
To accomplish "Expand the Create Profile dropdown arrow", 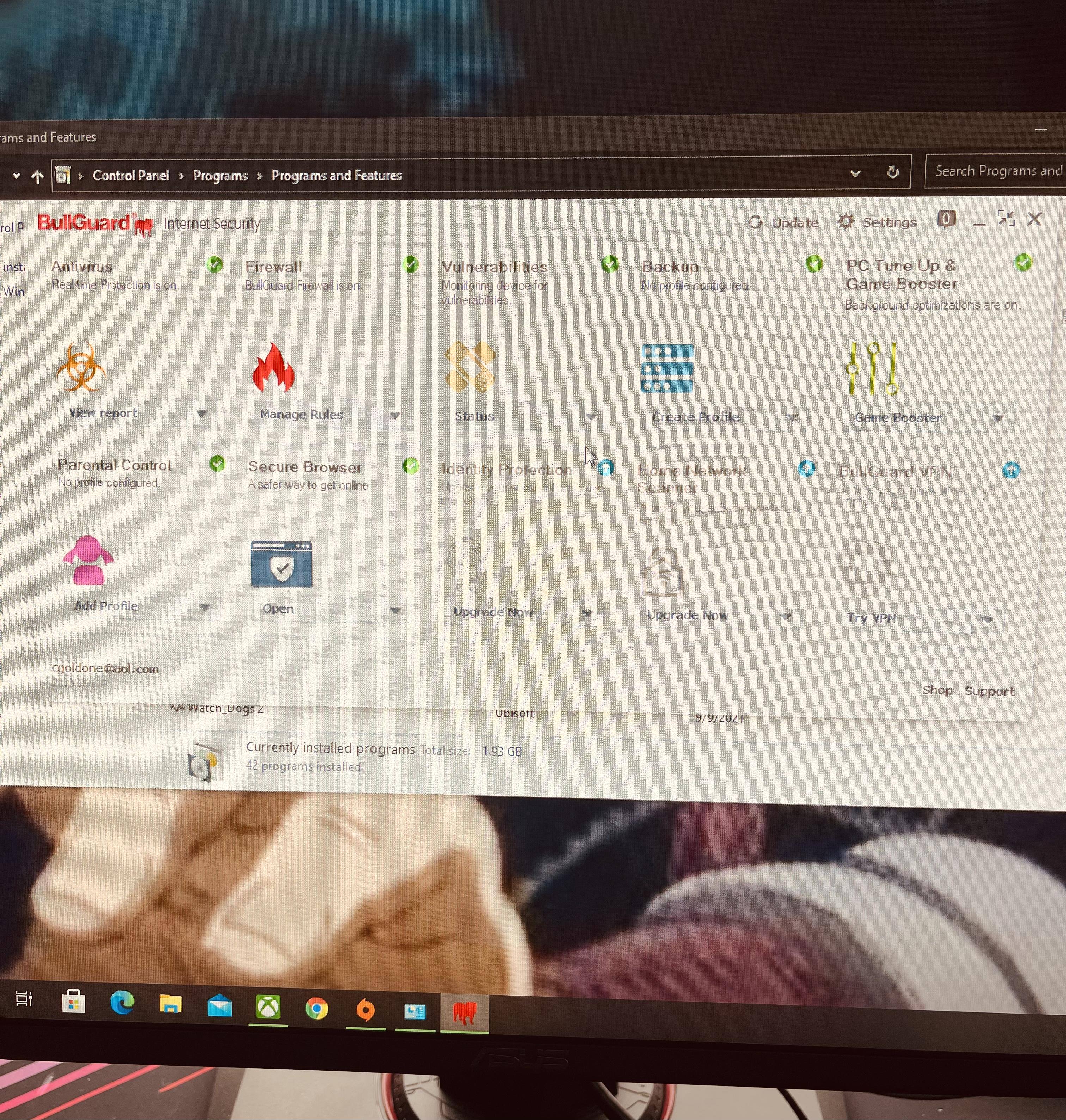I will 791,418.
